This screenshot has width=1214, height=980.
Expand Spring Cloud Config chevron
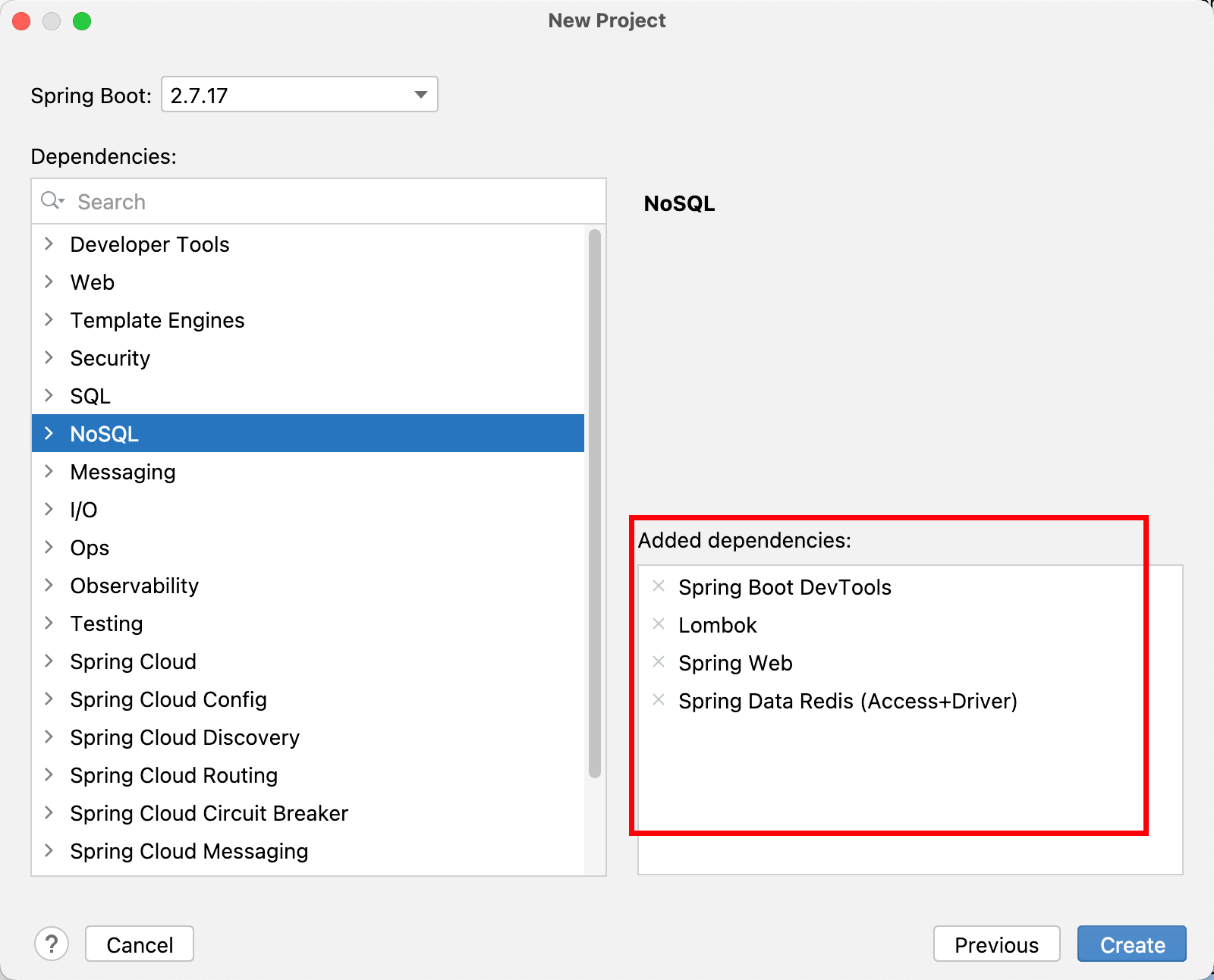(x=49, y=699)
